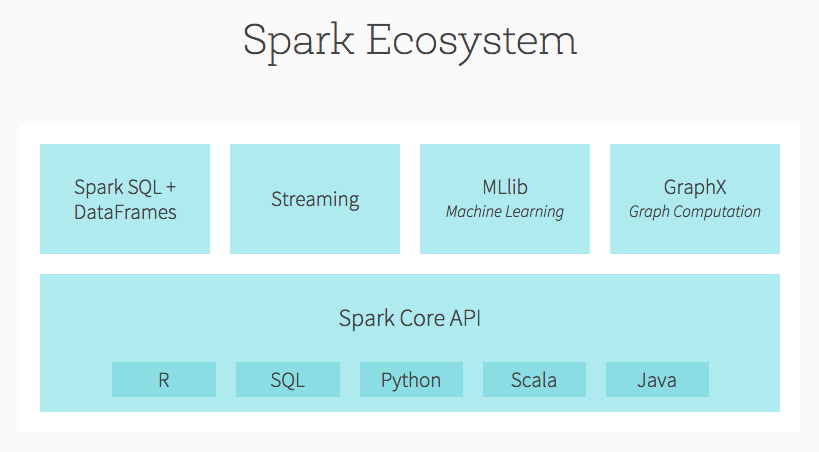Screen dimensions: 819x452
Task: Click the DataFrames text line
Action: pos(125,212)
